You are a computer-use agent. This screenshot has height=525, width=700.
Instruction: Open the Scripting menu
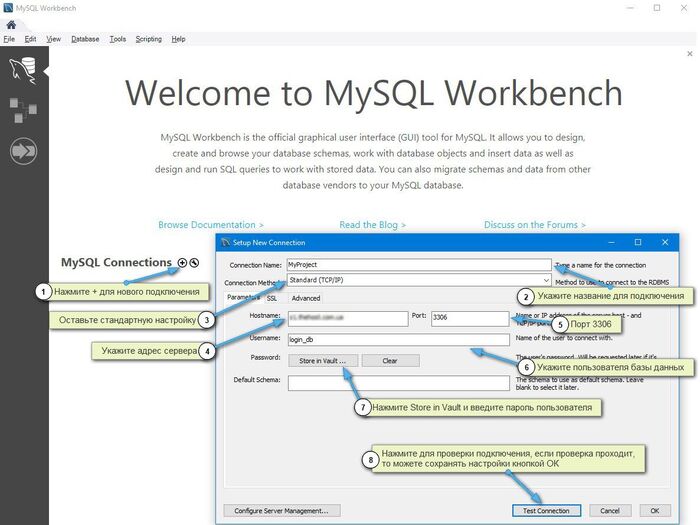pos(149,39)
